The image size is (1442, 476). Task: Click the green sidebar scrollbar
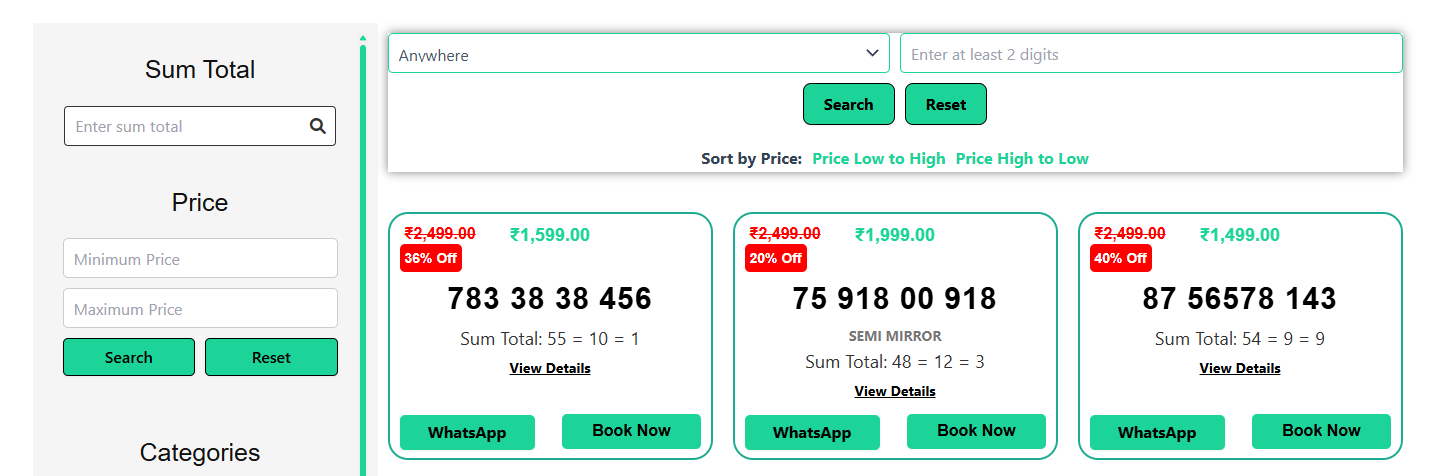tap(363, 250)
